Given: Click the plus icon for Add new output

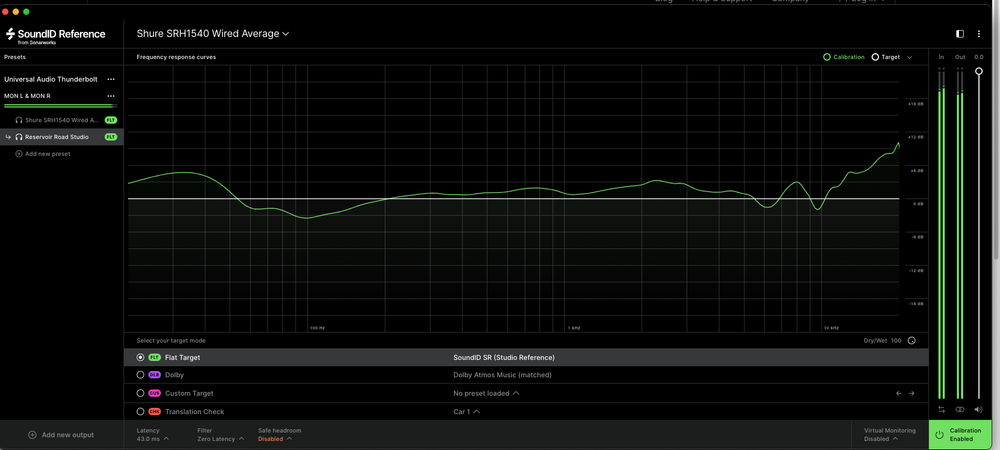Looking at the screenshot, I should pyautogui.click(x=32, y=435).
